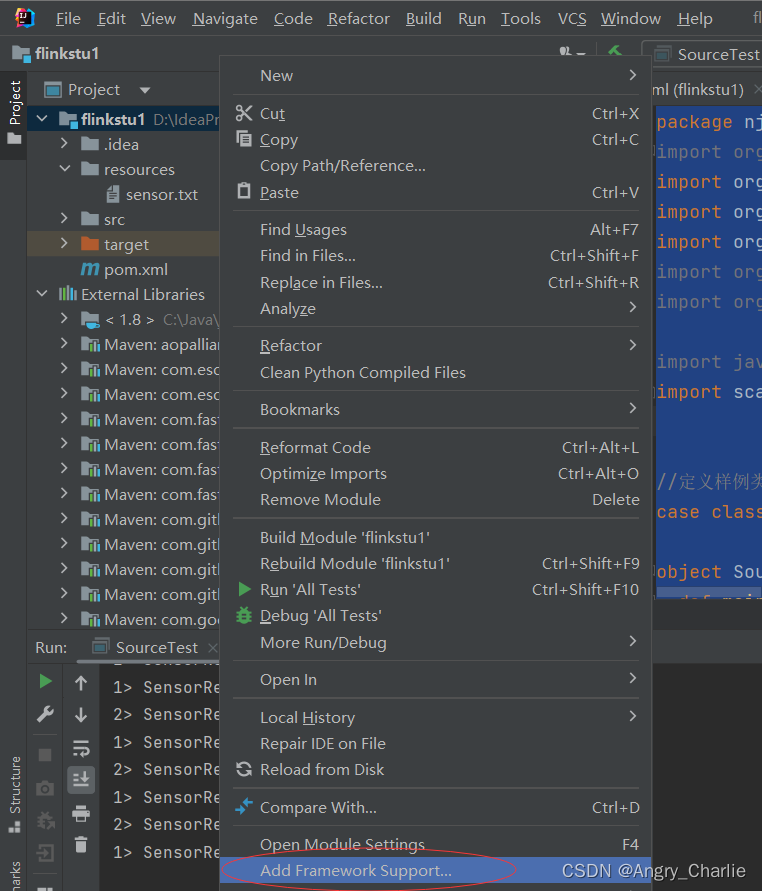Open Local History submenu
The height and width of the screenshot is (891, 762).
(436, 717)
